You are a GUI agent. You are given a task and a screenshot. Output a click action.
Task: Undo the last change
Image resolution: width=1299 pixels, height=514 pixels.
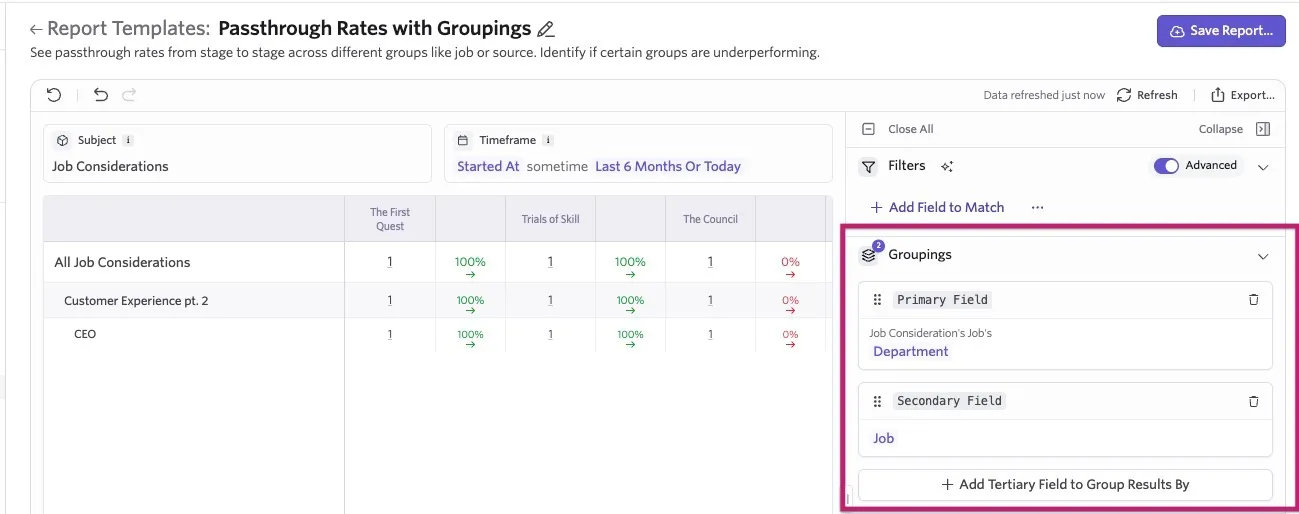click(100, 95)
